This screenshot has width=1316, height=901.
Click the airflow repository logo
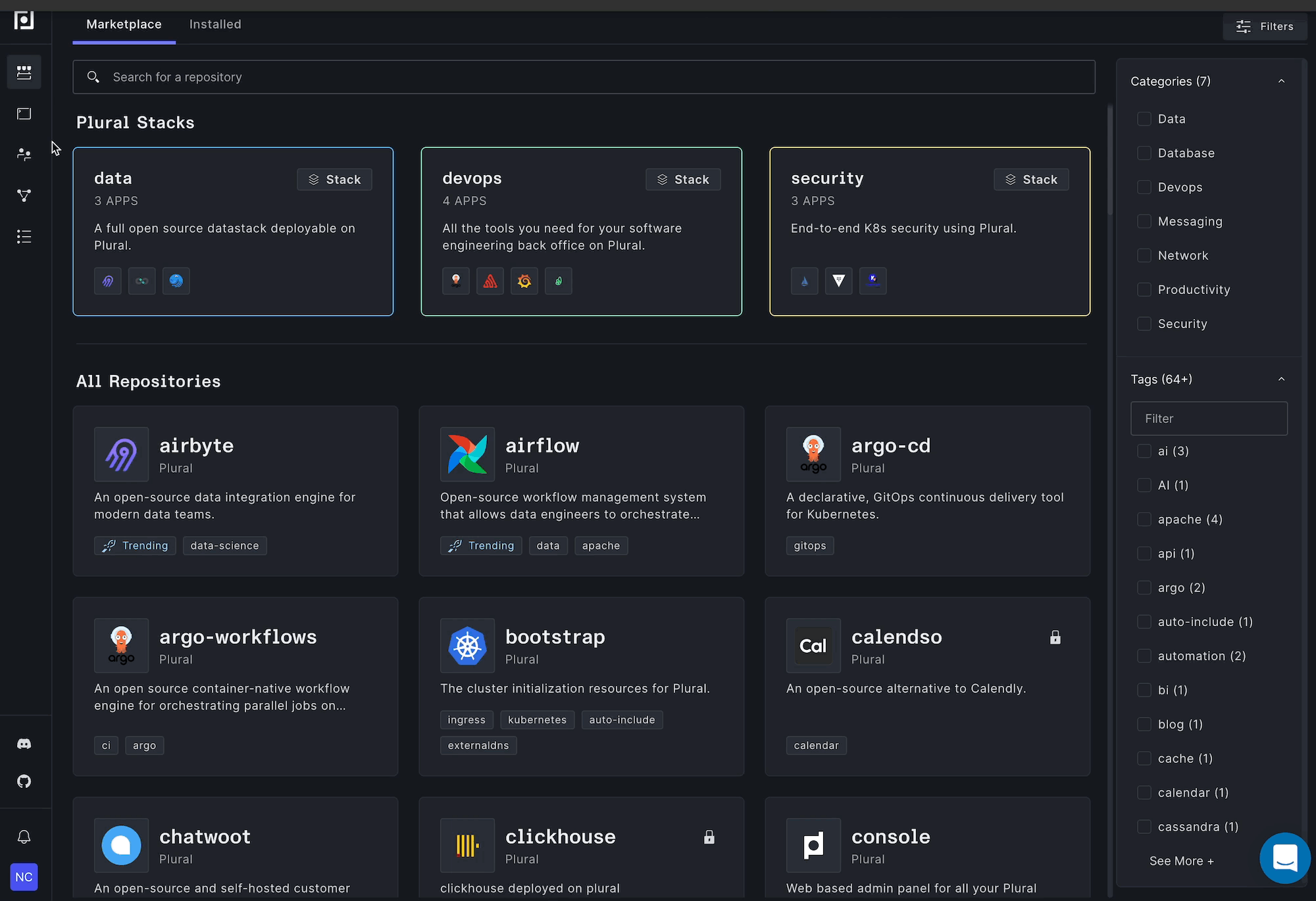(467, 454)
